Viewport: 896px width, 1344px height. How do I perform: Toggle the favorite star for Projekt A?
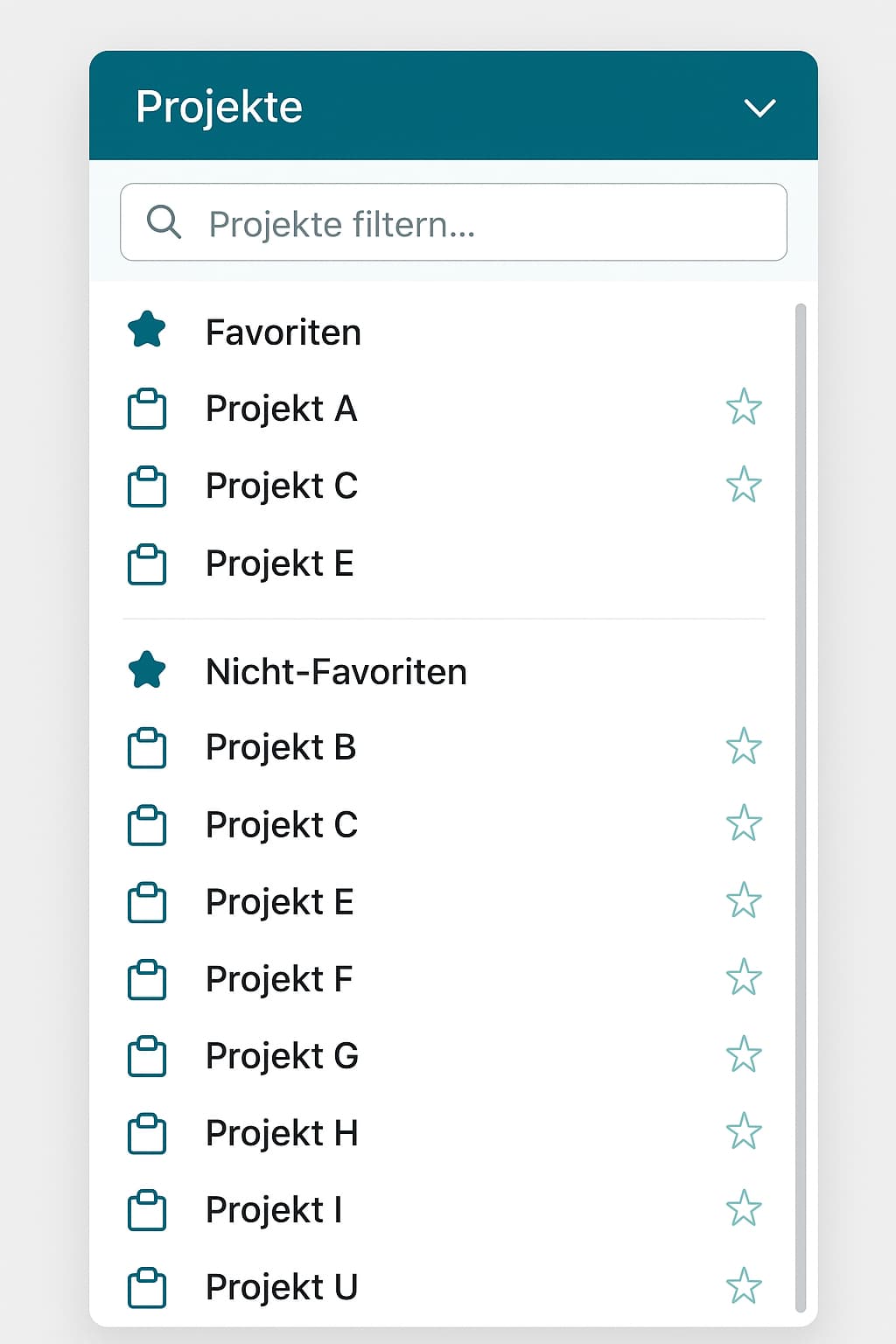[x=744, y=407]
